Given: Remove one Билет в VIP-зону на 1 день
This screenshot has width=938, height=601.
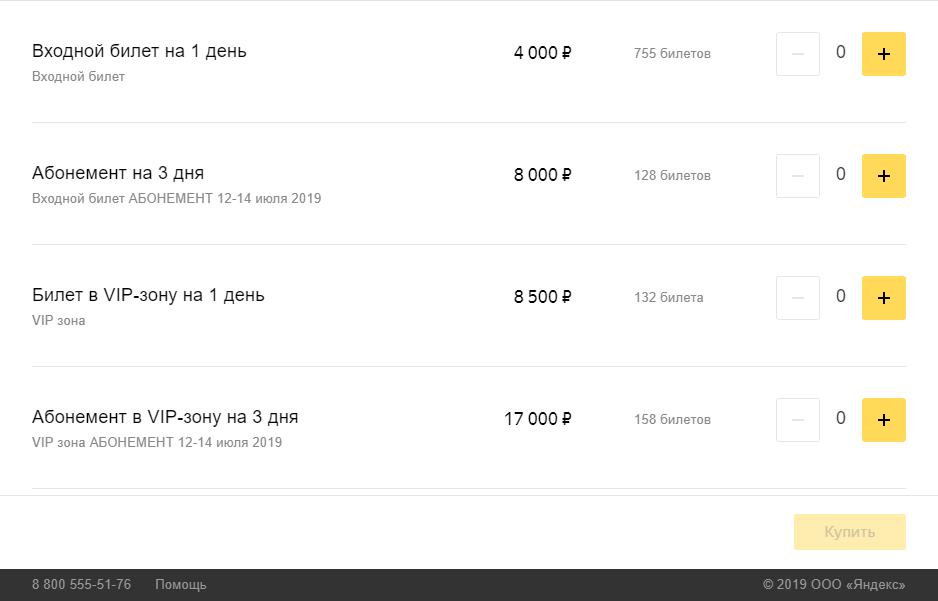Looking at the screenshot, I should tap(797, 298).
